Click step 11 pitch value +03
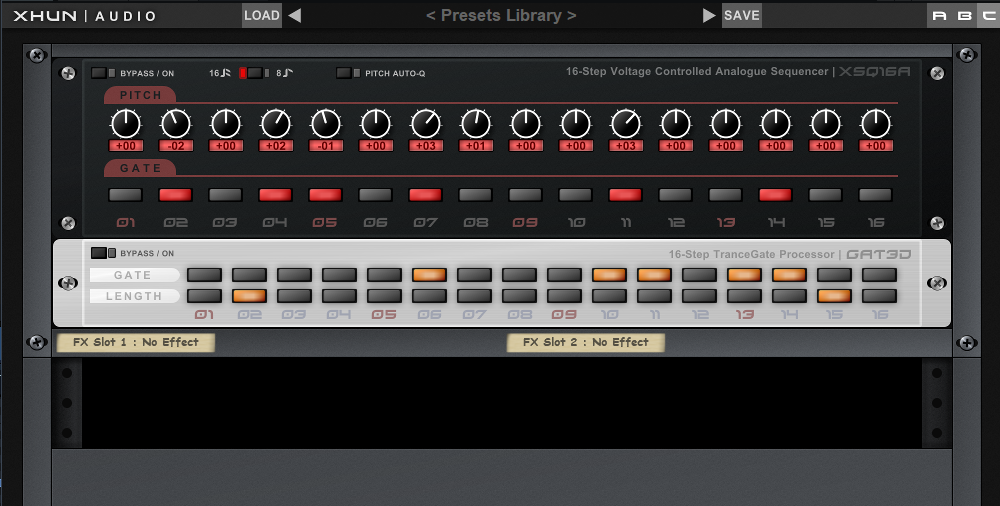The image size is (1000, 506). [x=626, y=145]
